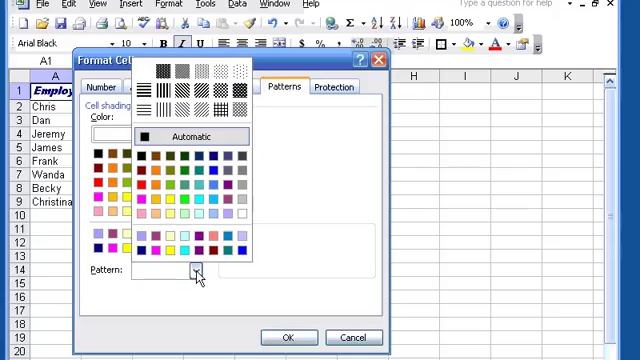Choose Automatic pattern color
640x360 pixels.
pyautogui.click(x=192, y=137)
